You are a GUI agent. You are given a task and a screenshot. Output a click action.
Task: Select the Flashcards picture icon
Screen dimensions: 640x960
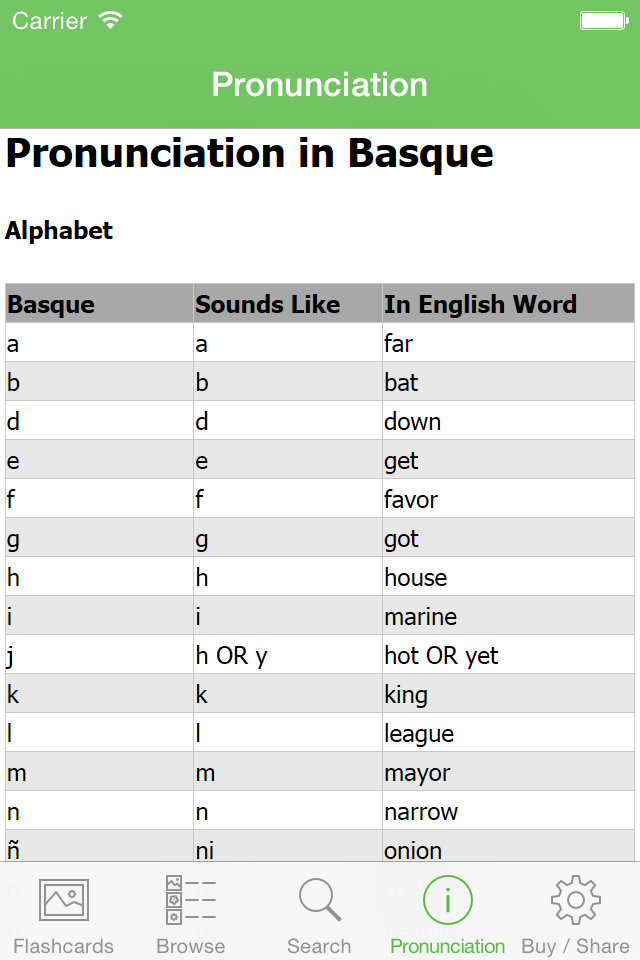point(64,901)
